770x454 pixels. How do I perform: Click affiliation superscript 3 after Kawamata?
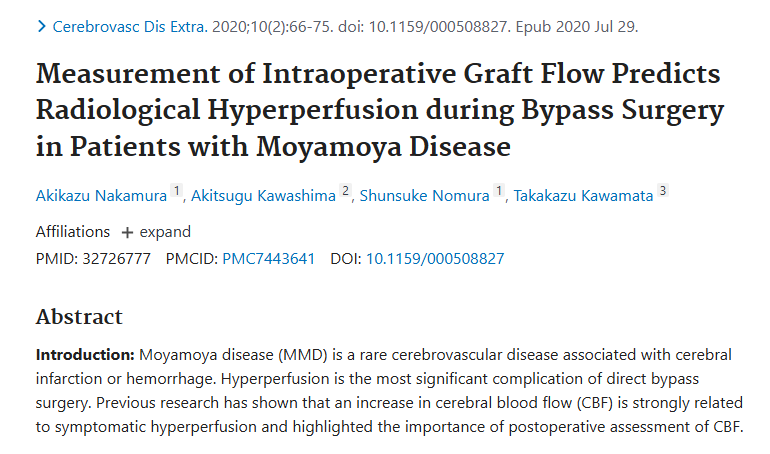coord(663,190)
